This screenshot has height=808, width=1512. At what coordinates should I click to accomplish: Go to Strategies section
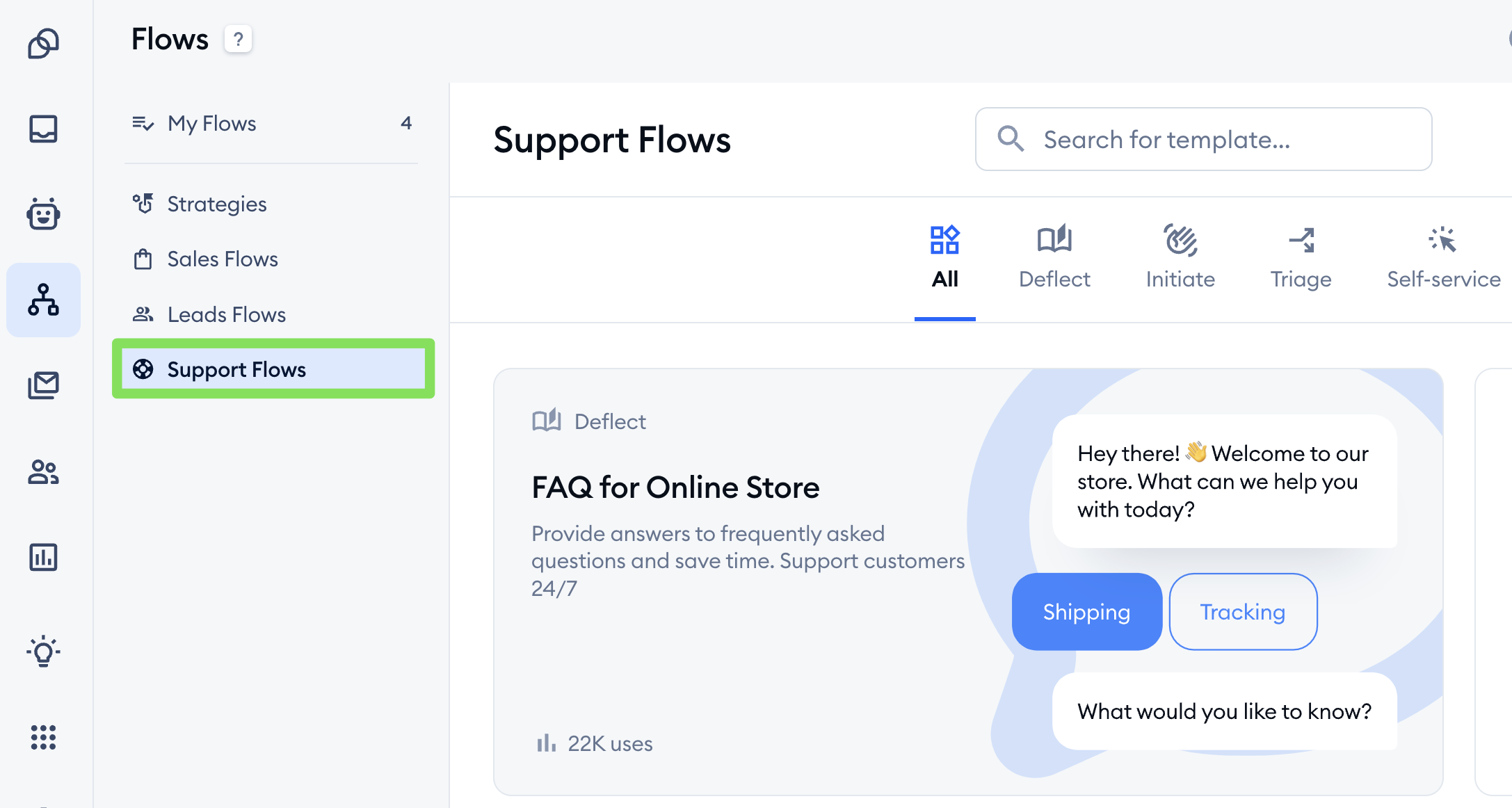[216, 204]
